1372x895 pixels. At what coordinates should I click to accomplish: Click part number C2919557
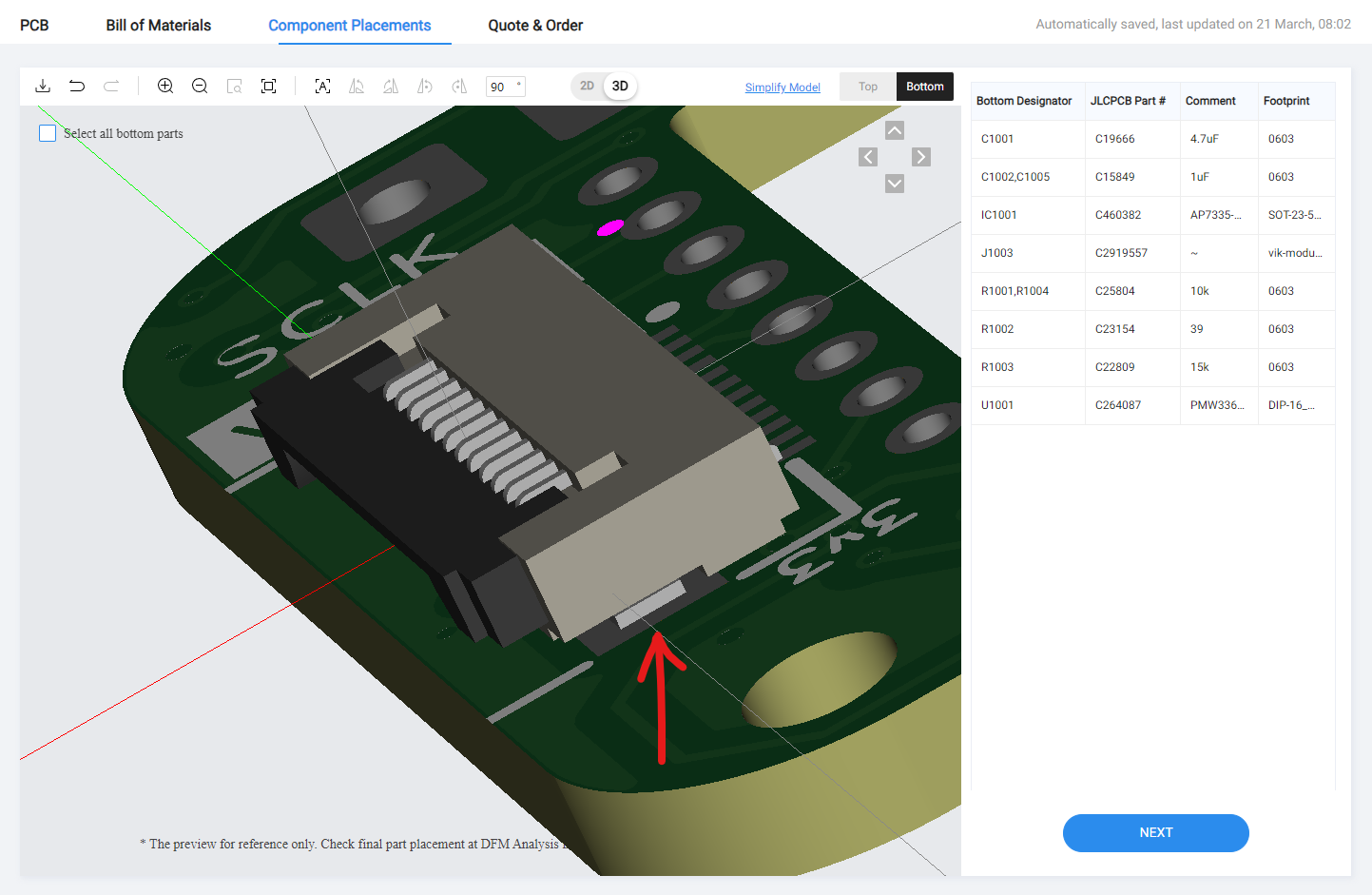[x=1121, y=253]
